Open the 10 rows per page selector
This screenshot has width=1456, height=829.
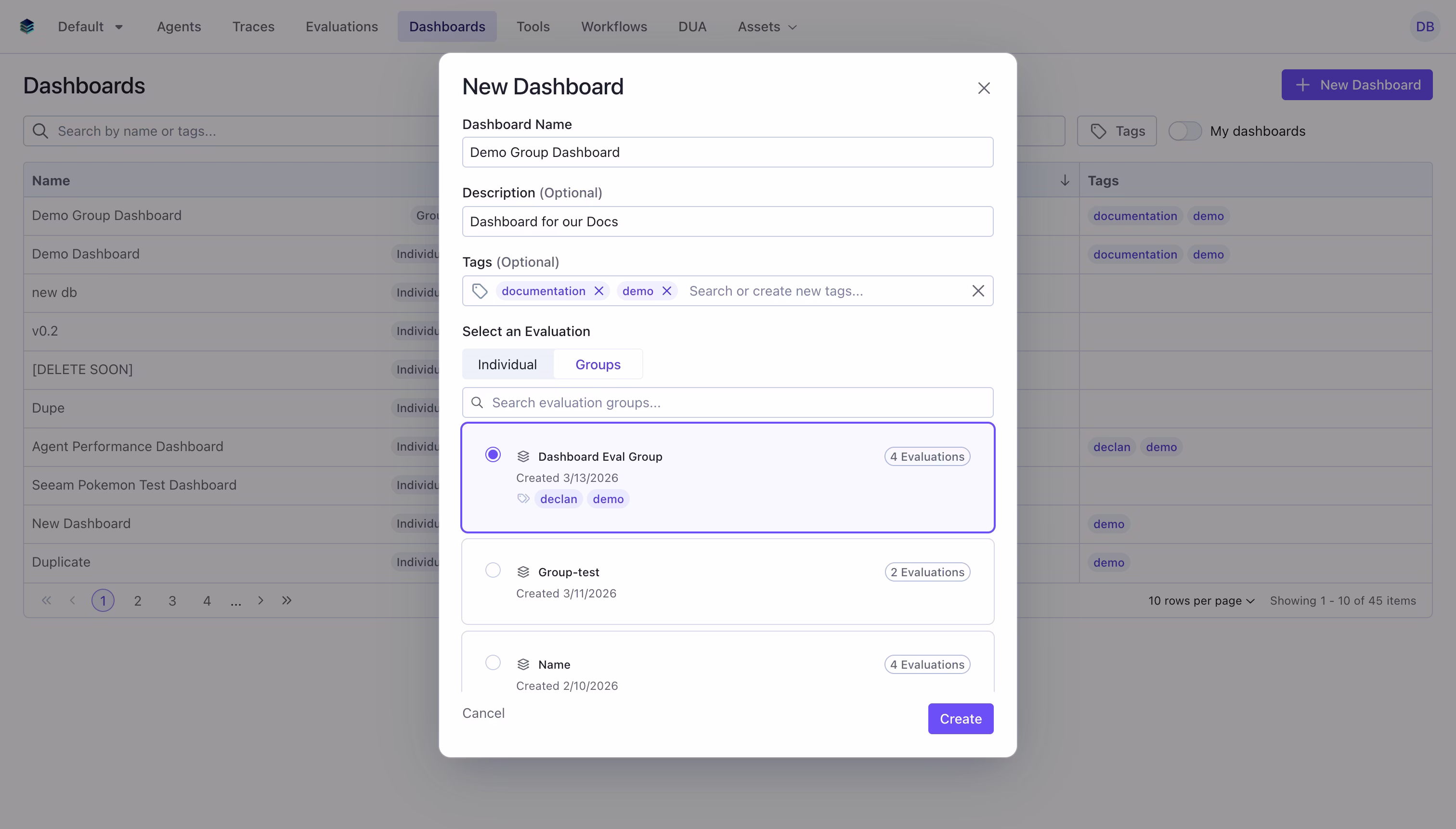point(1199,600)
